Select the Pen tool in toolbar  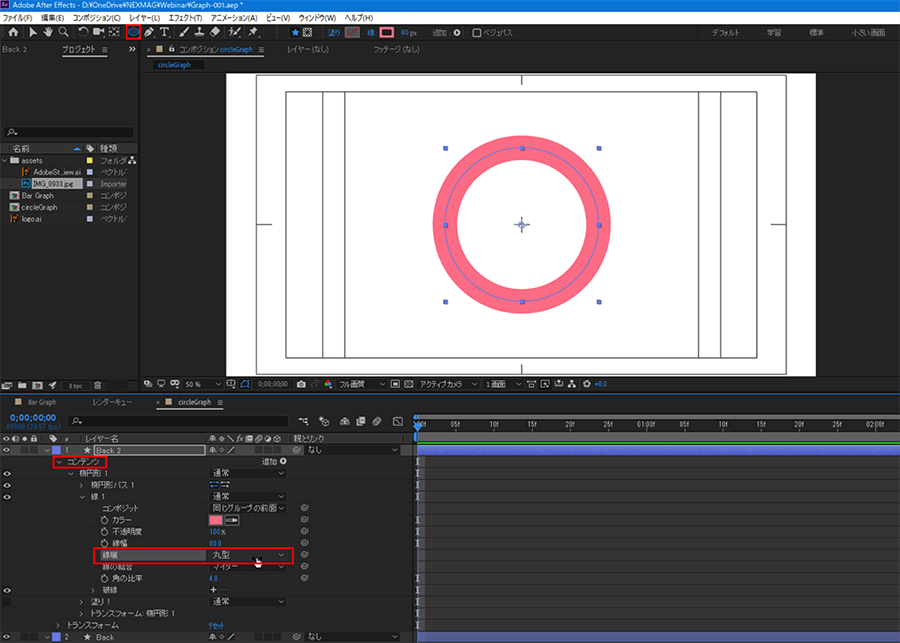point(149,32)
